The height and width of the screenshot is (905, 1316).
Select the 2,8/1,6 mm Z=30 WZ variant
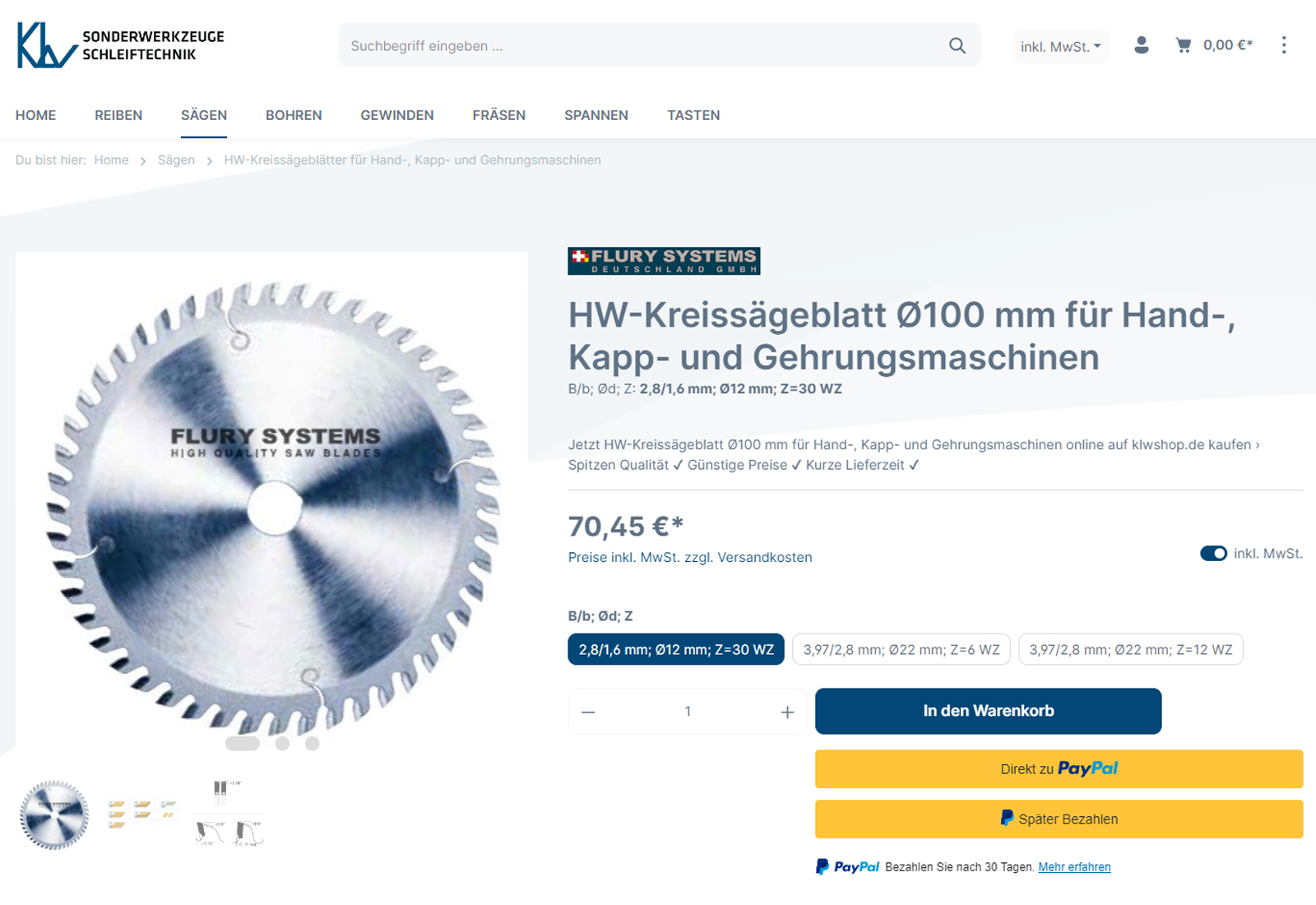tap(676, 649)
